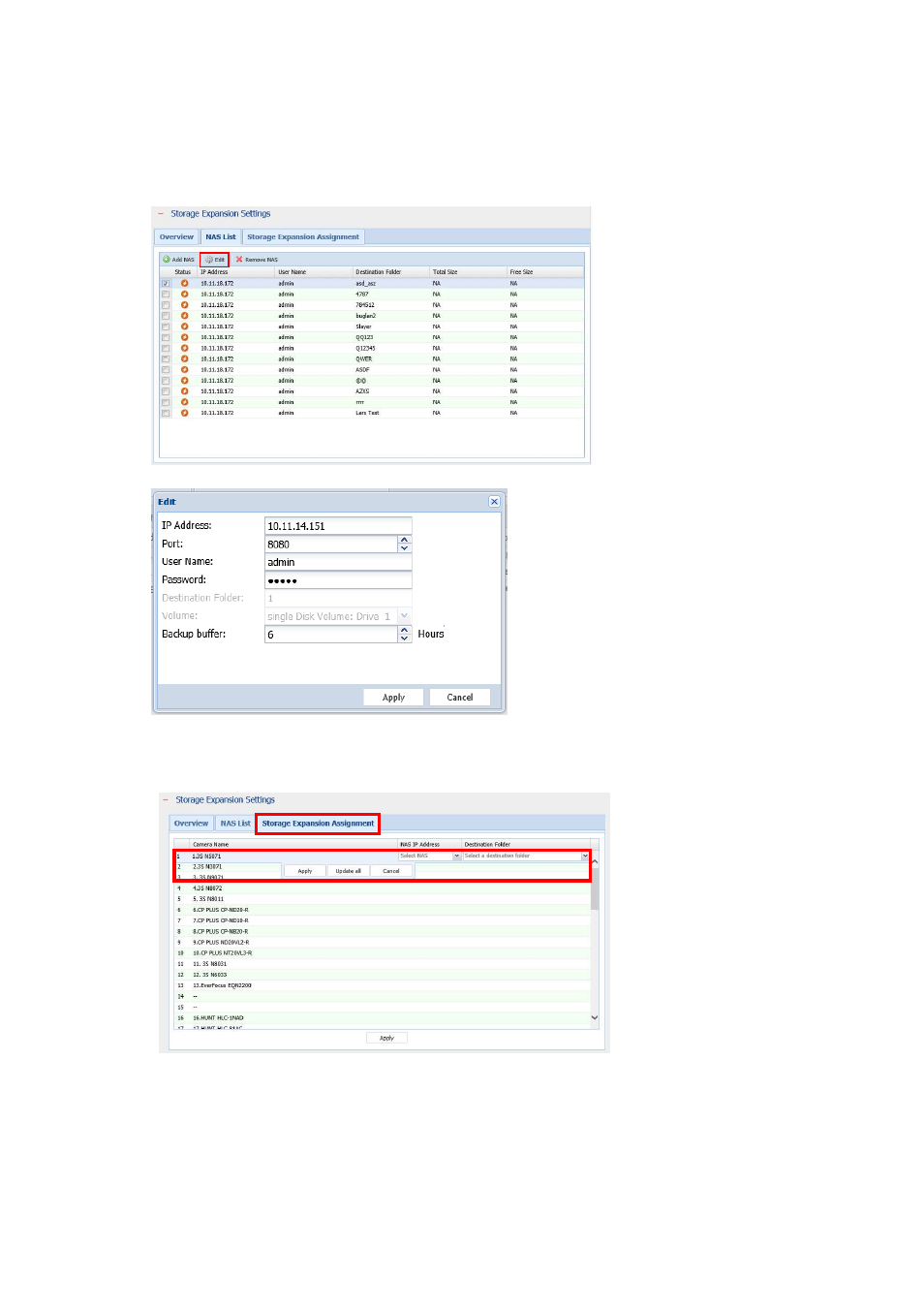Check the checkbox for the Lars Test row
This screenshot has width=924, height=1308.
166,413
